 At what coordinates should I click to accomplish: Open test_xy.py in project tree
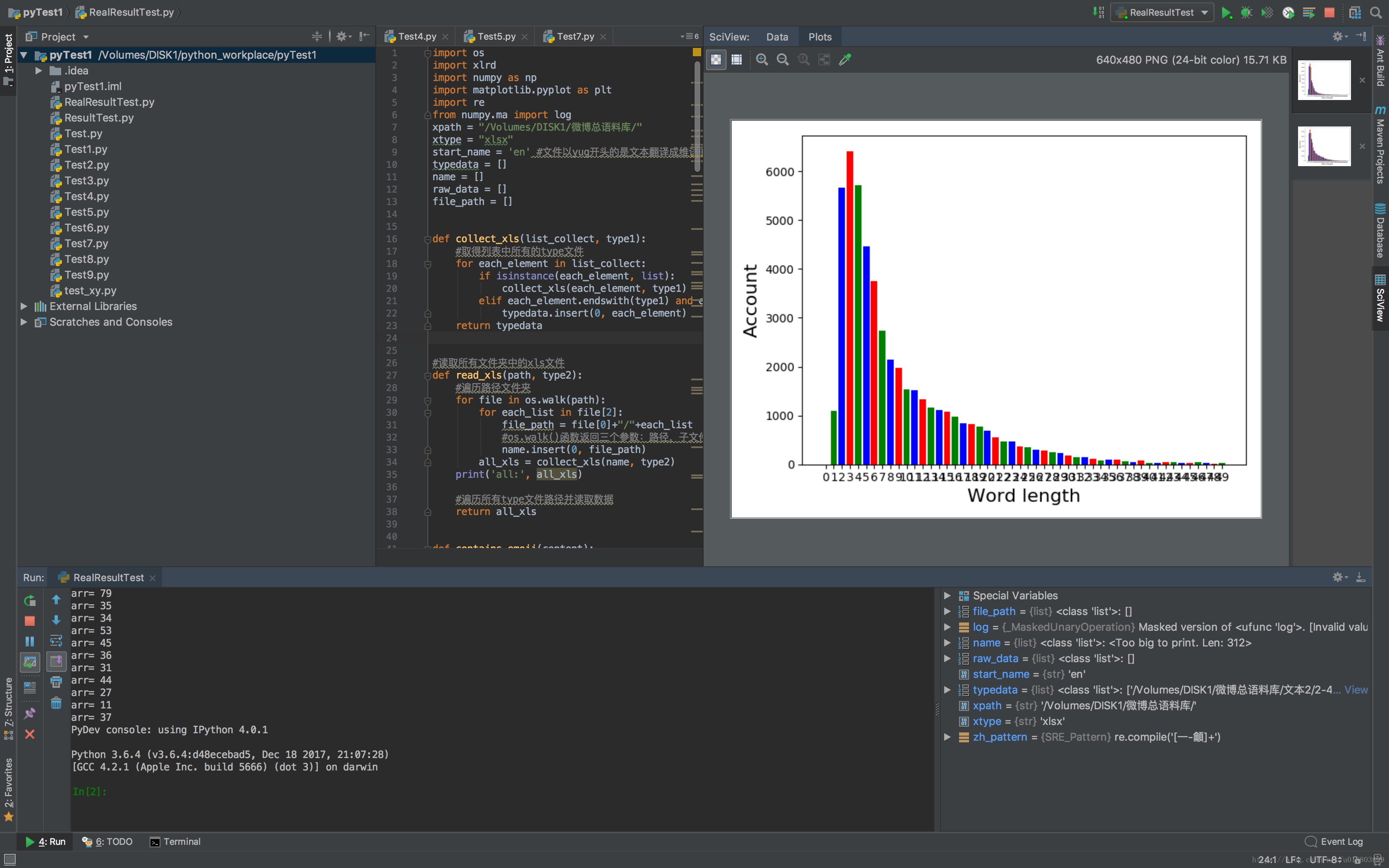click(x=90, y=291)
